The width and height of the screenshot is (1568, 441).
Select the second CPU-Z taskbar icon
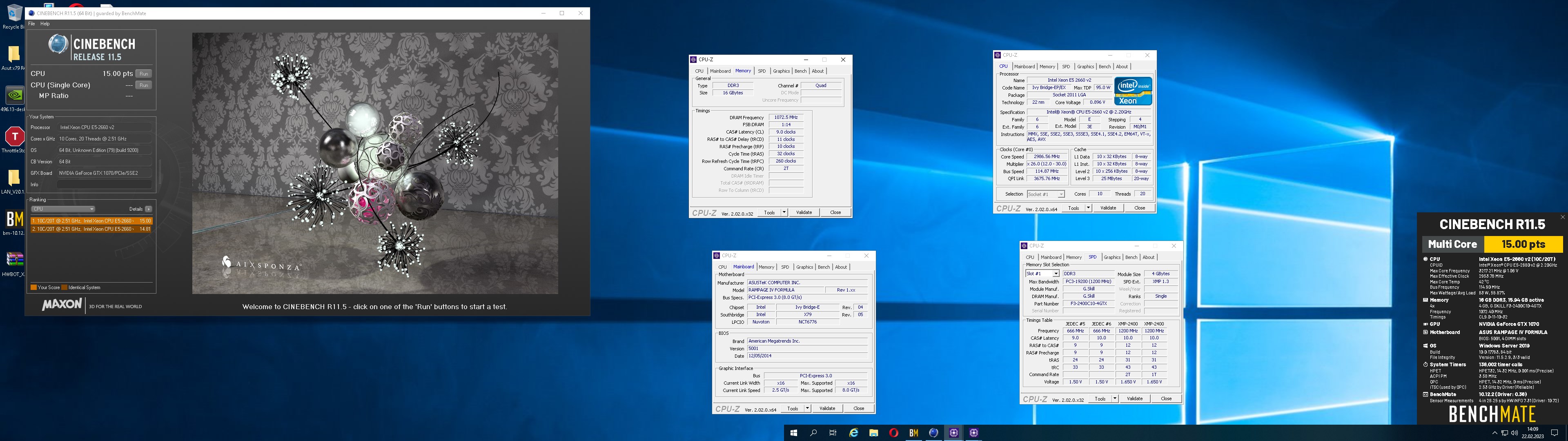click(974, 432)
